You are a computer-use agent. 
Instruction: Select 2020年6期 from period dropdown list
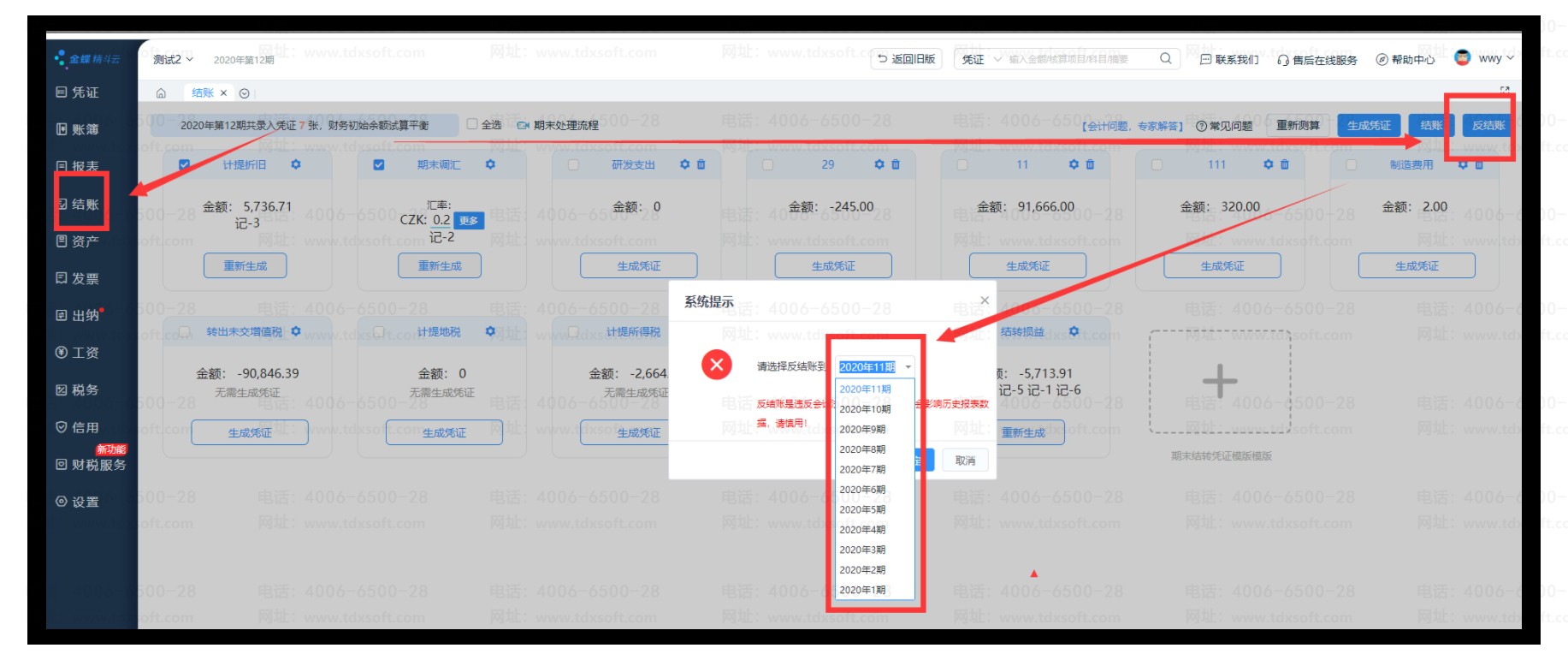(862, 490)
